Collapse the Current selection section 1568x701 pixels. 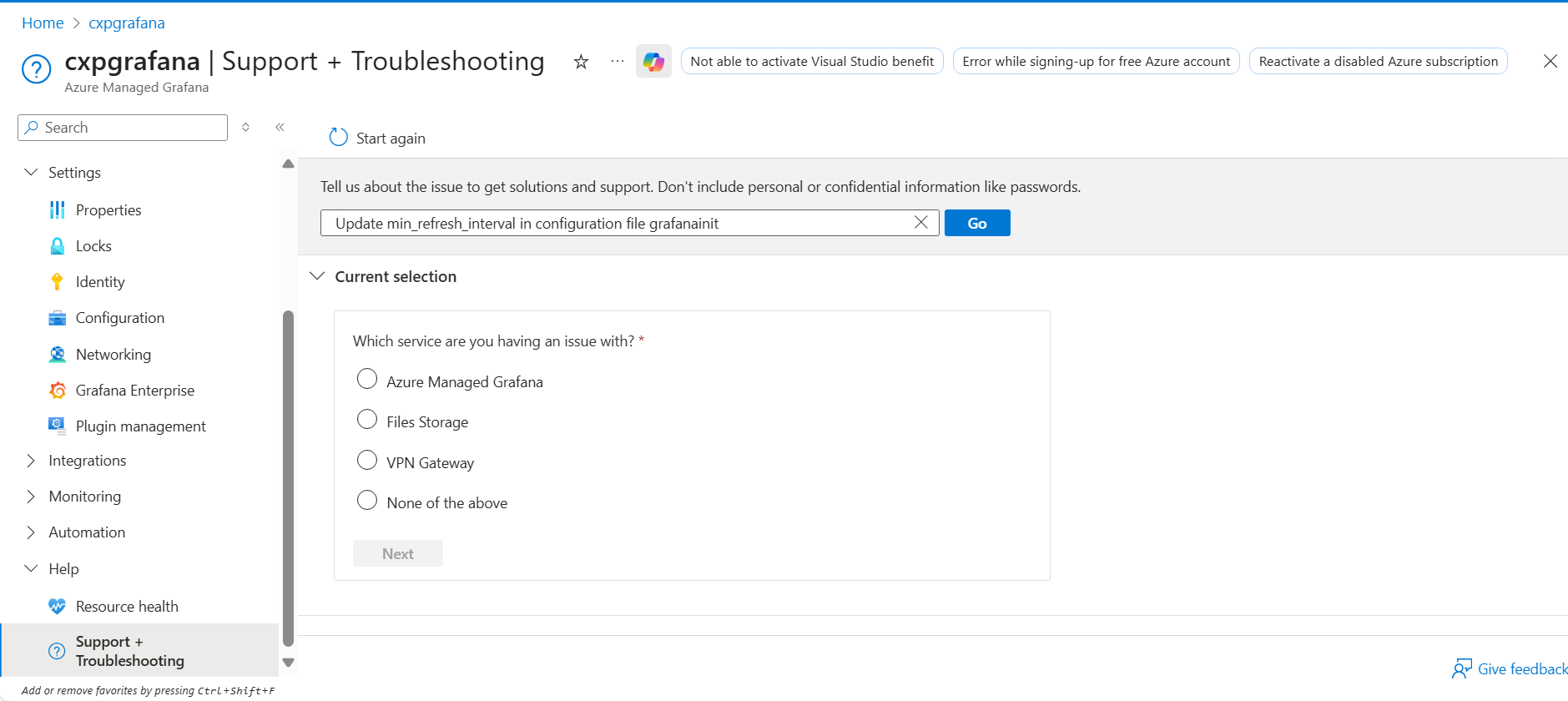click(x=317, y=276)
